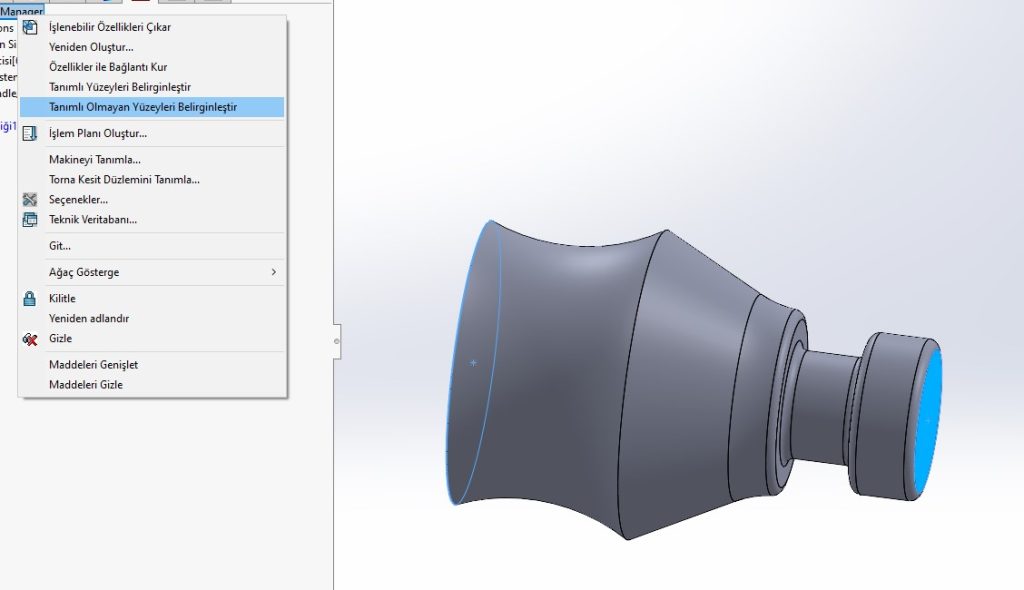Click the Teknik Veritabanı database icon
The image size is (1024, 590).
[30, 220]
